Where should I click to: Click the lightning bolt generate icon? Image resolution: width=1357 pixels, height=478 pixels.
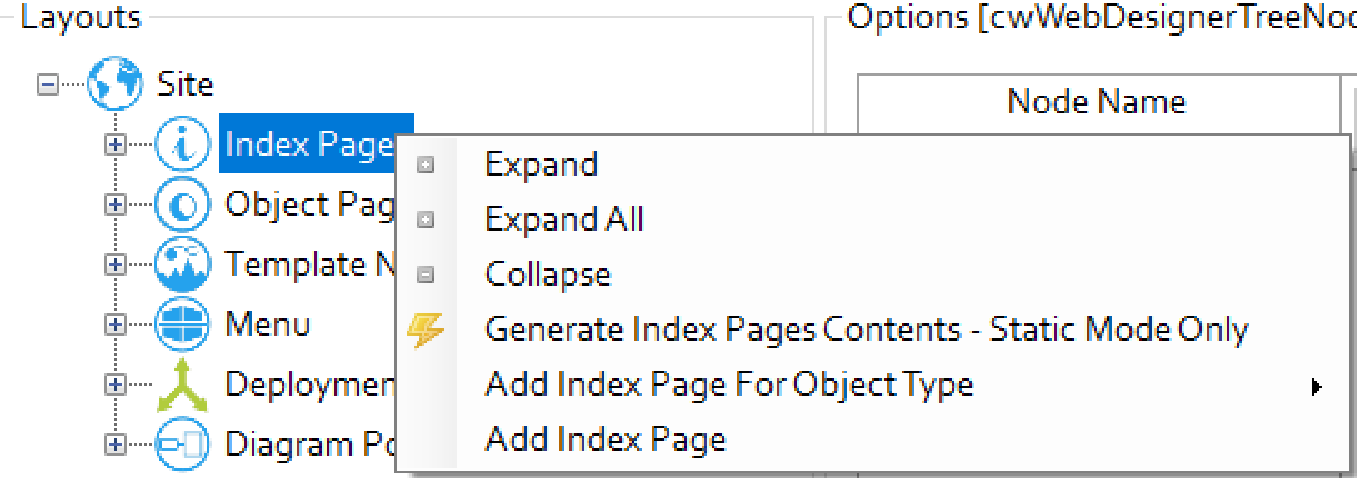pyautogui.click(x=427, y=330)
